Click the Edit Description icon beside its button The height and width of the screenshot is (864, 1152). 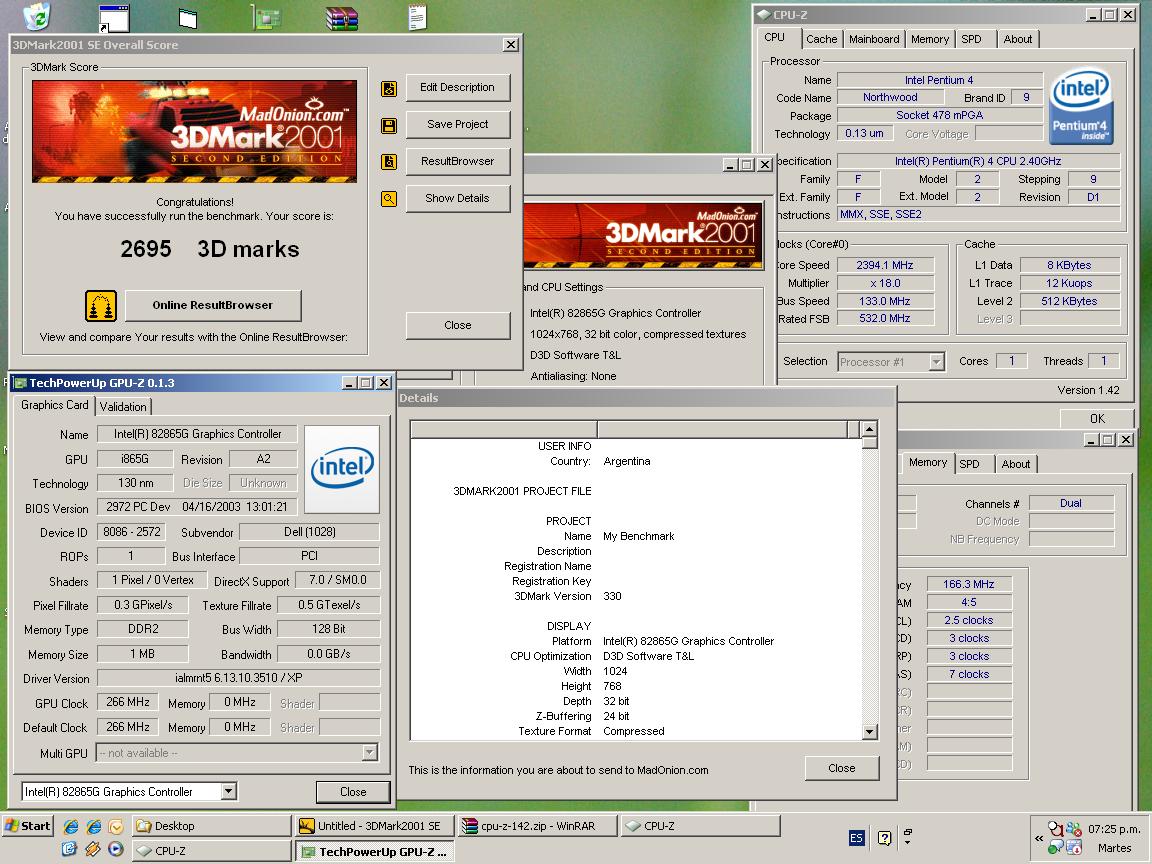[x=389, y=89]
